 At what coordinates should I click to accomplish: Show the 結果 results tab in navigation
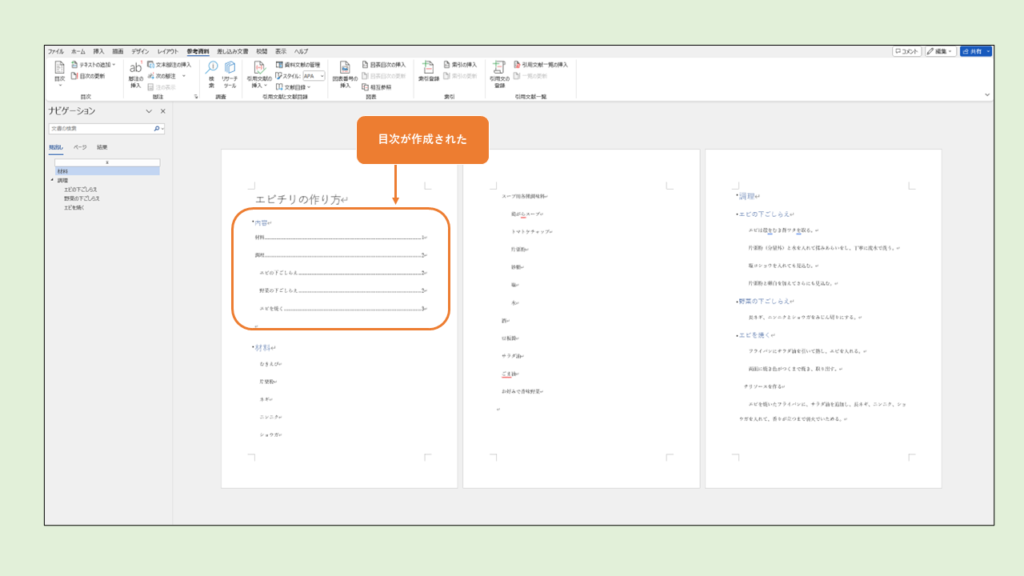102,148
